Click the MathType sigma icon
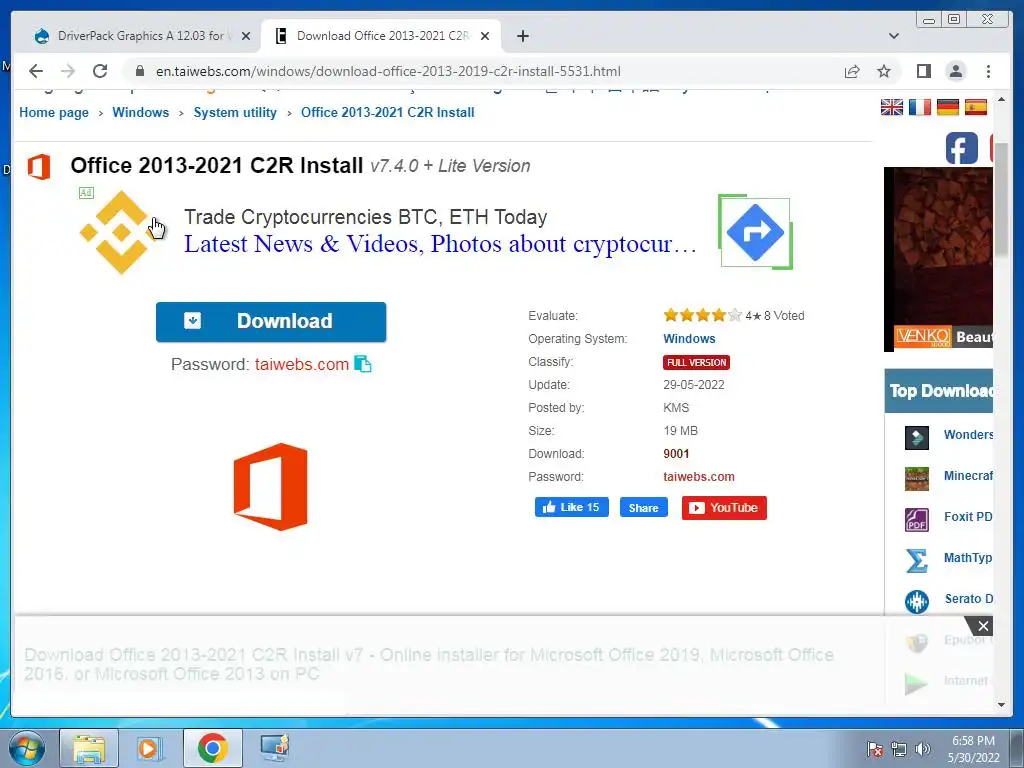Viewport: 1024px width, 768px height. 917,561
